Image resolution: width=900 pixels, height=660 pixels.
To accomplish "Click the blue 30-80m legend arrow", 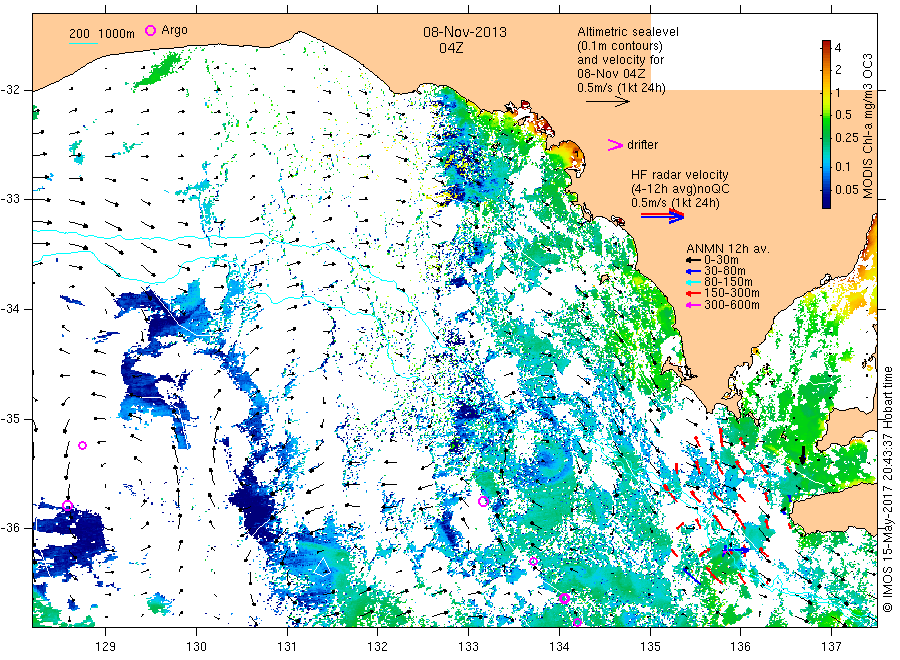I will click(x=693, y=271).
